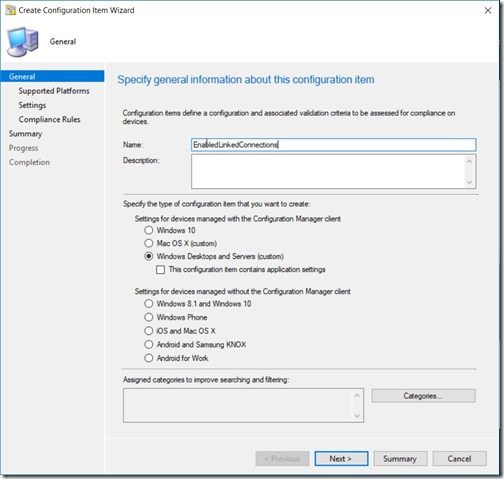The height and width of the screenshot is (479, 504).
Task: Click the wizard title bar icon
Action: (x=11, y=10)
